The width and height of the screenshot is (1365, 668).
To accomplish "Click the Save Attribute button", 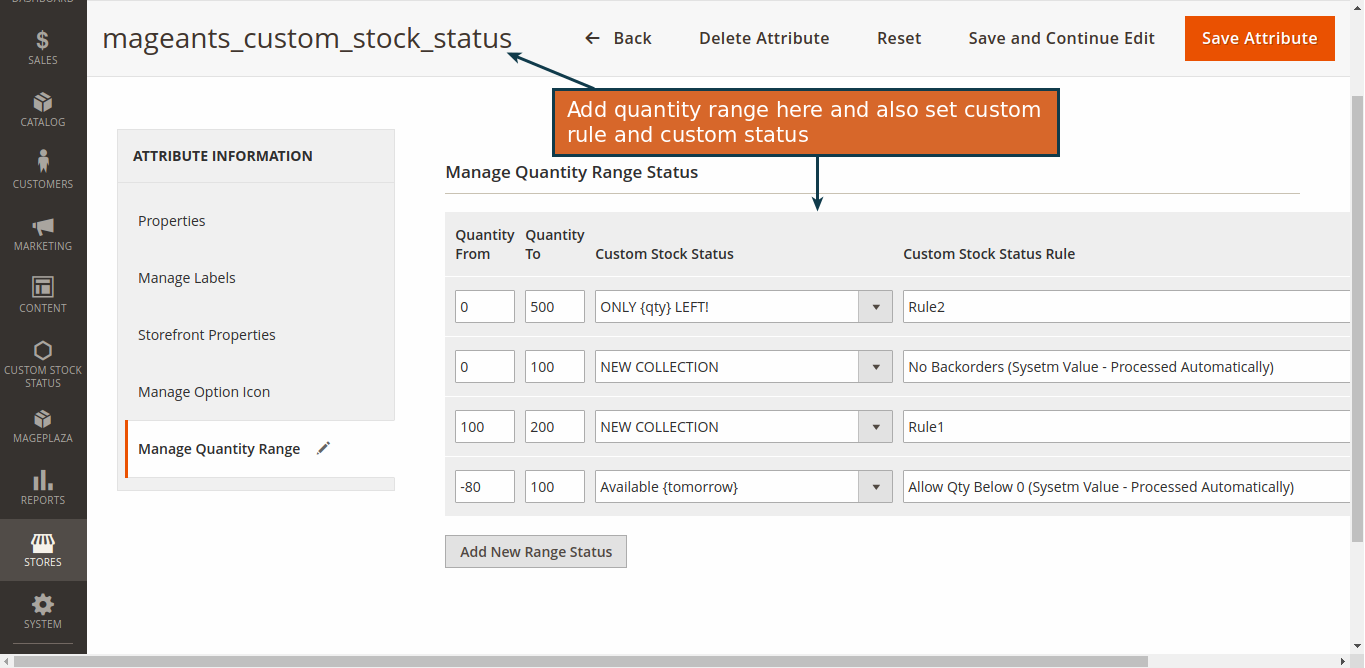I will [x=1259, y=38].
